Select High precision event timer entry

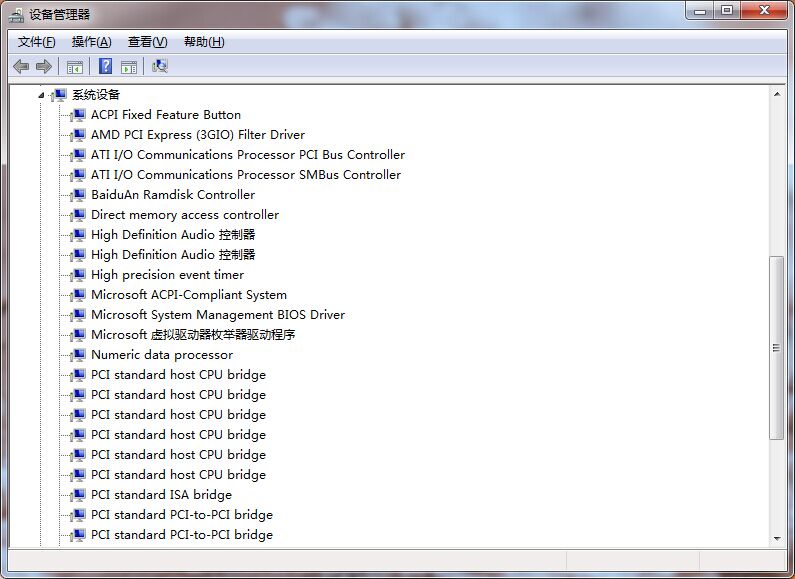coord(167,275)
